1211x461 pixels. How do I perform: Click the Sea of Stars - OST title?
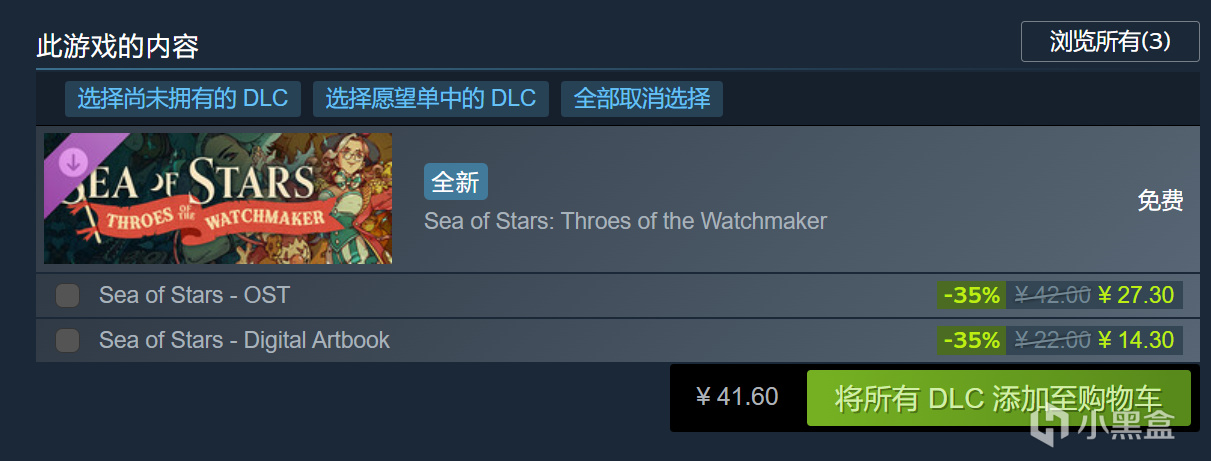[x=194, y=295]
